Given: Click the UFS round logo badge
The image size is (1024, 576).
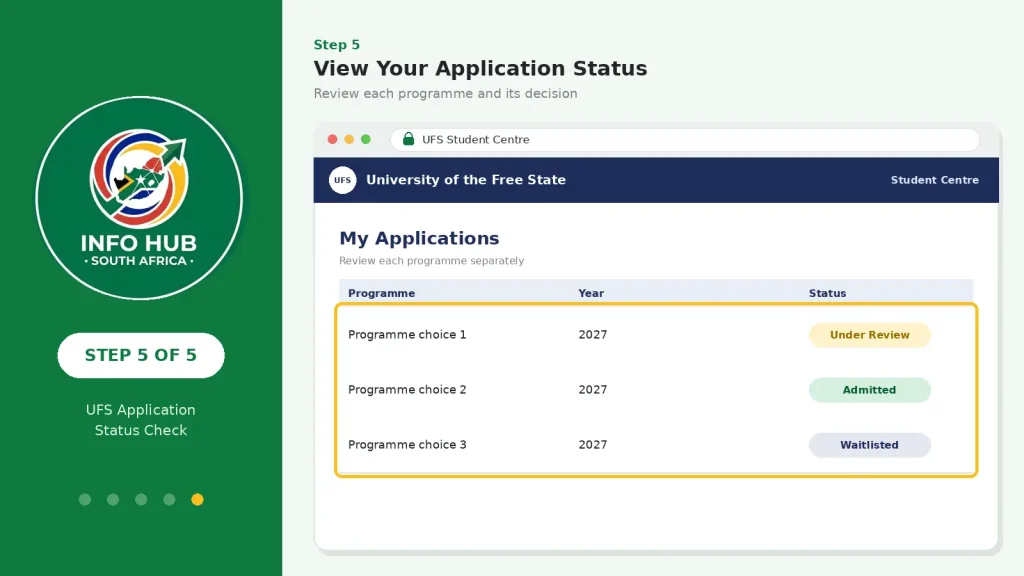Looking at the screenshot, I should (342, 180).
